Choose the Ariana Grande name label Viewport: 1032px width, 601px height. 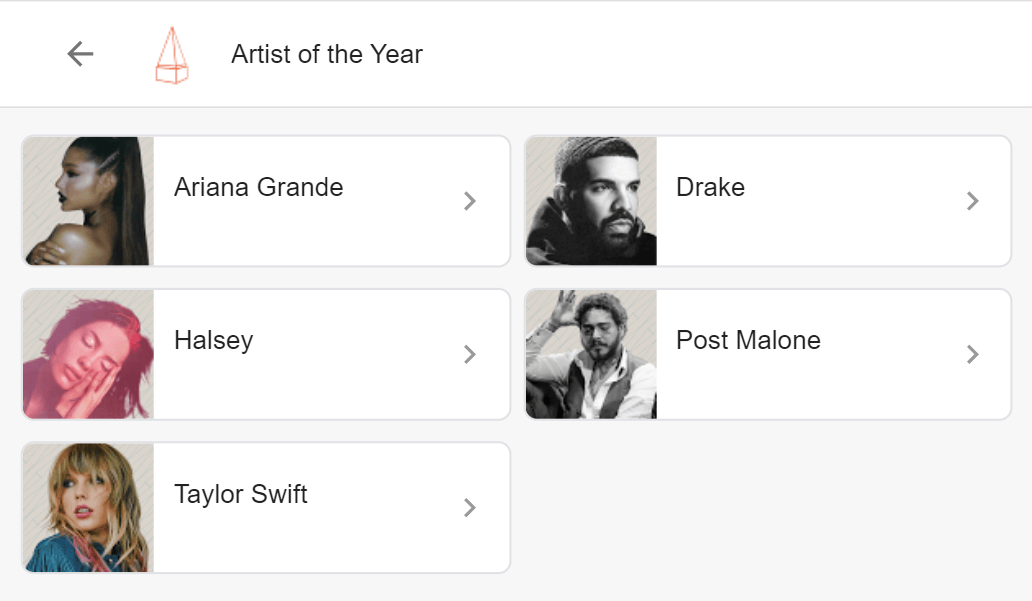click(x=258, y=188)
